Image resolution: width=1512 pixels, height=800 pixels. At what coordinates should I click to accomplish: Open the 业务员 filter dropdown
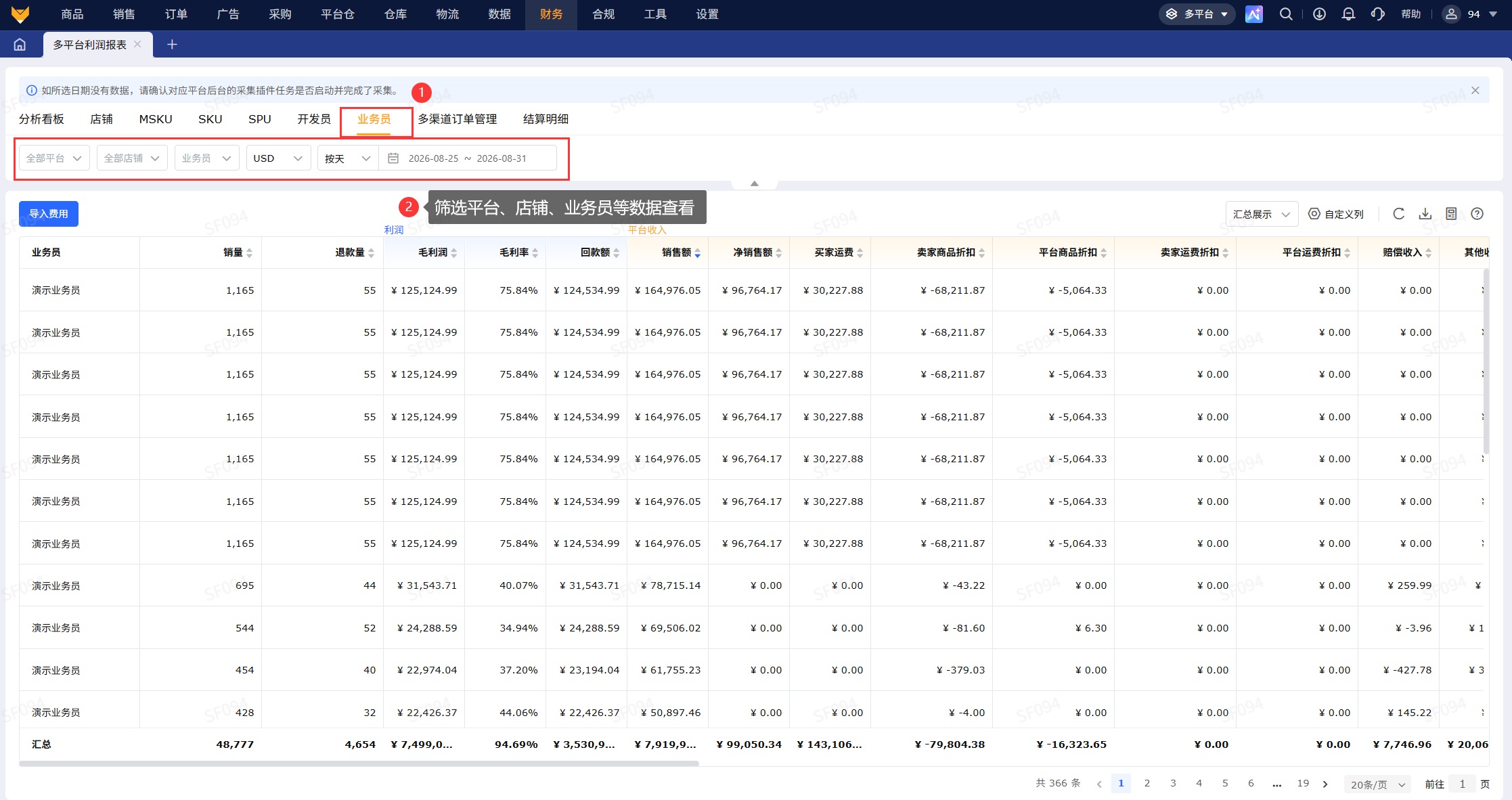[206, 158]
